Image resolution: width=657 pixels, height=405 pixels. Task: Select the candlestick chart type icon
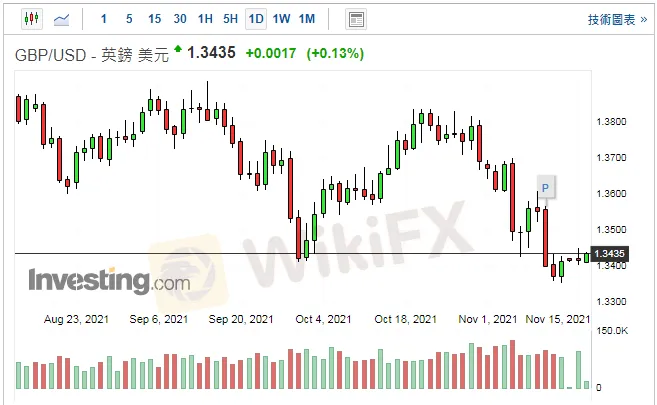(x=31, y=19)
